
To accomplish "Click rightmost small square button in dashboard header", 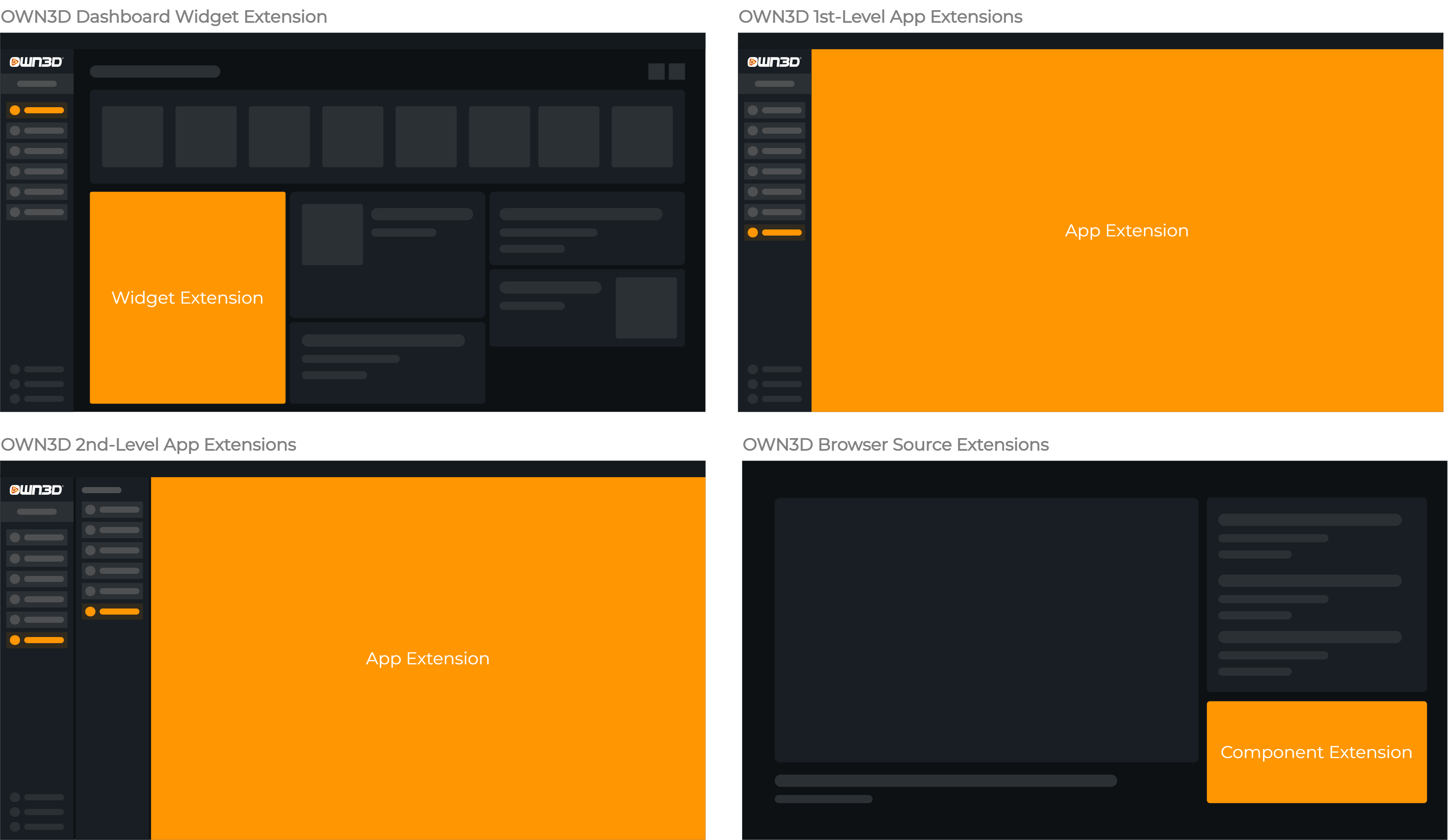I will (676, 71).
